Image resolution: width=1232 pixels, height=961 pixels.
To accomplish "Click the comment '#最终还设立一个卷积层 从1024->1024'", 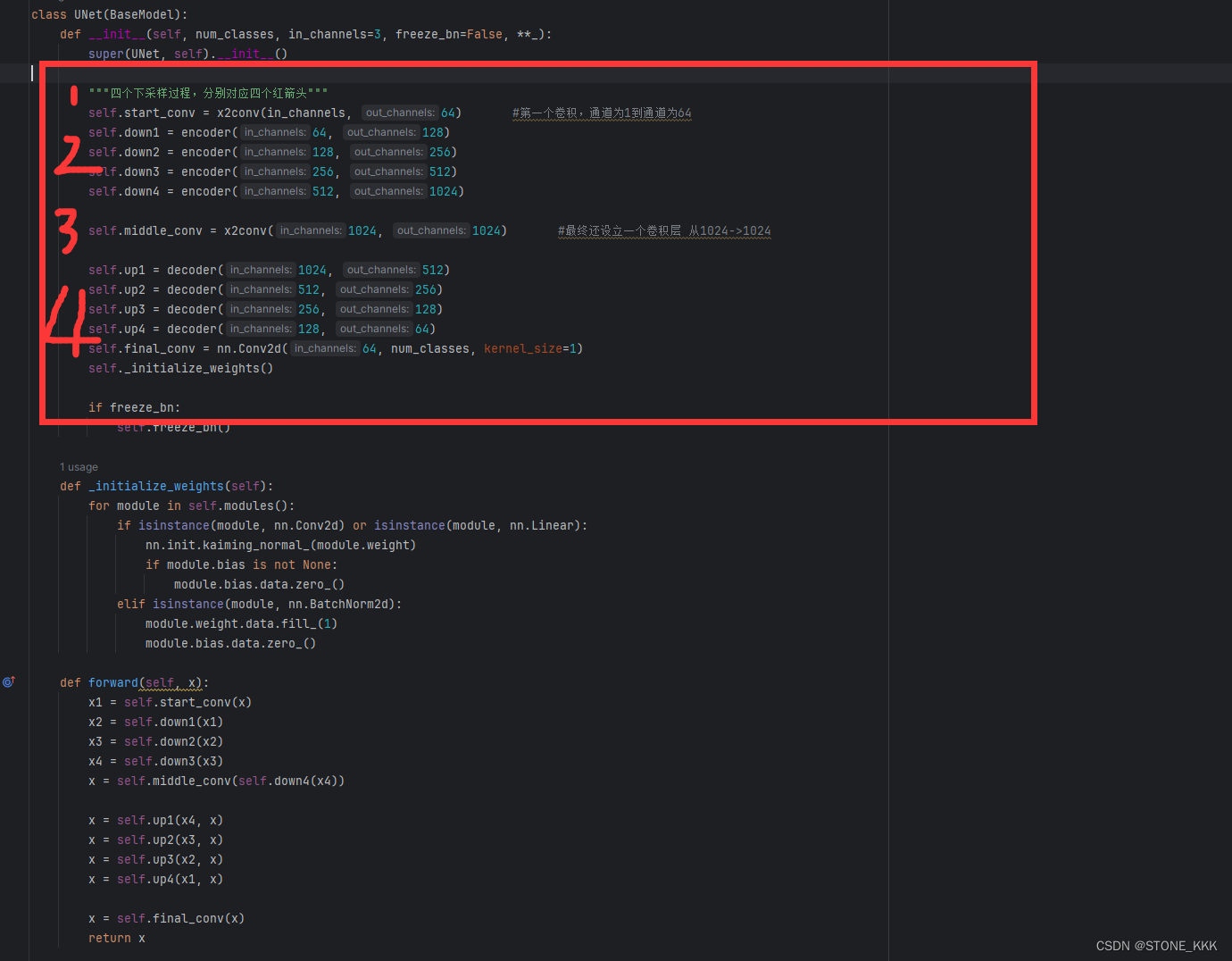I will click(x=664, y=230).
